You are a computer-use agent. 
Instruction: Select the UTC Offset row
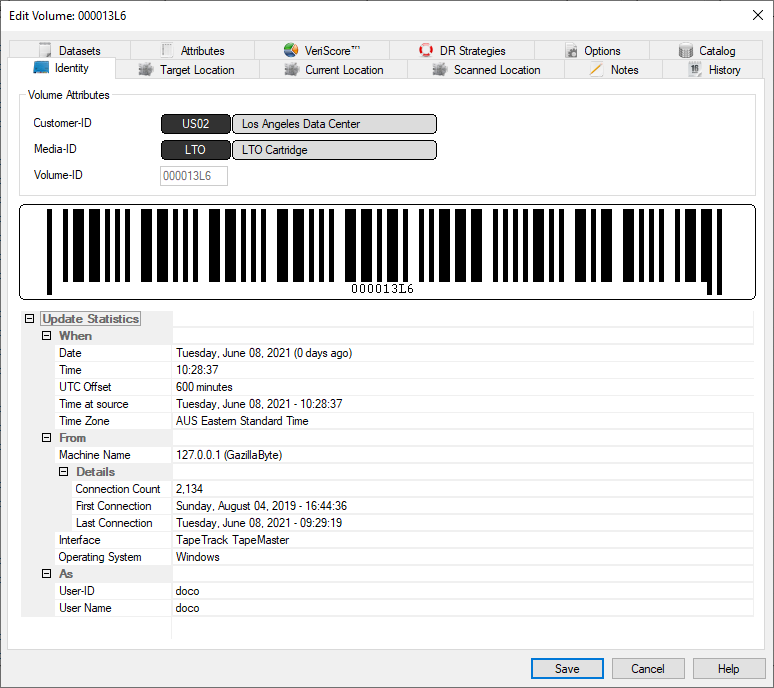pos(404,387)
